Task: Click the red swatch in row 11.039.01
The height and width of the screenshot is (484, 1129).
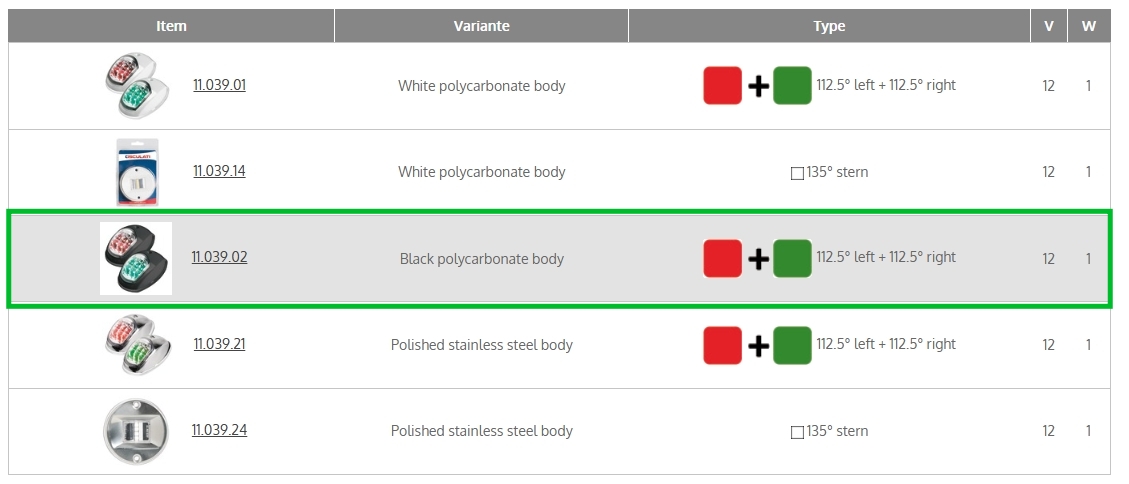Action: [722, 86]
